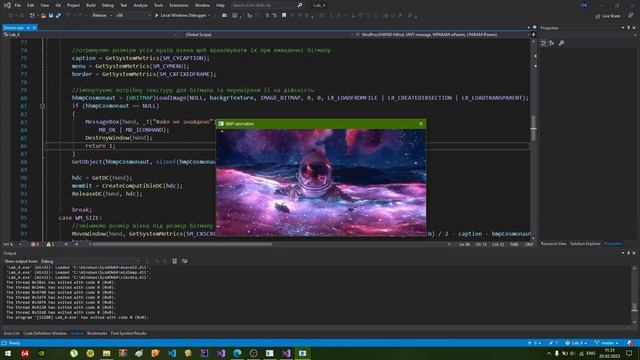Collapse the if block at line 81
Image resolution: width=640 pixels, height=360 pixels.
point(42,106)
